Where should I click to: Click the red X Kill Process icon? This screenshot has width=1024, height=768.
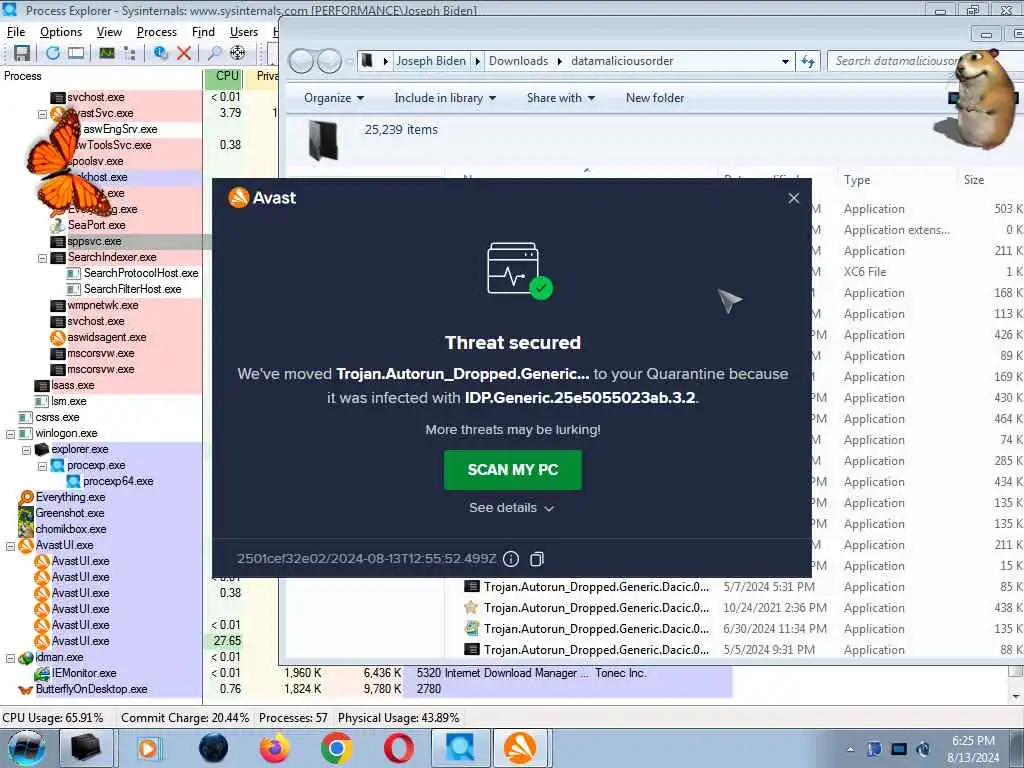click(x=184, y=53)
